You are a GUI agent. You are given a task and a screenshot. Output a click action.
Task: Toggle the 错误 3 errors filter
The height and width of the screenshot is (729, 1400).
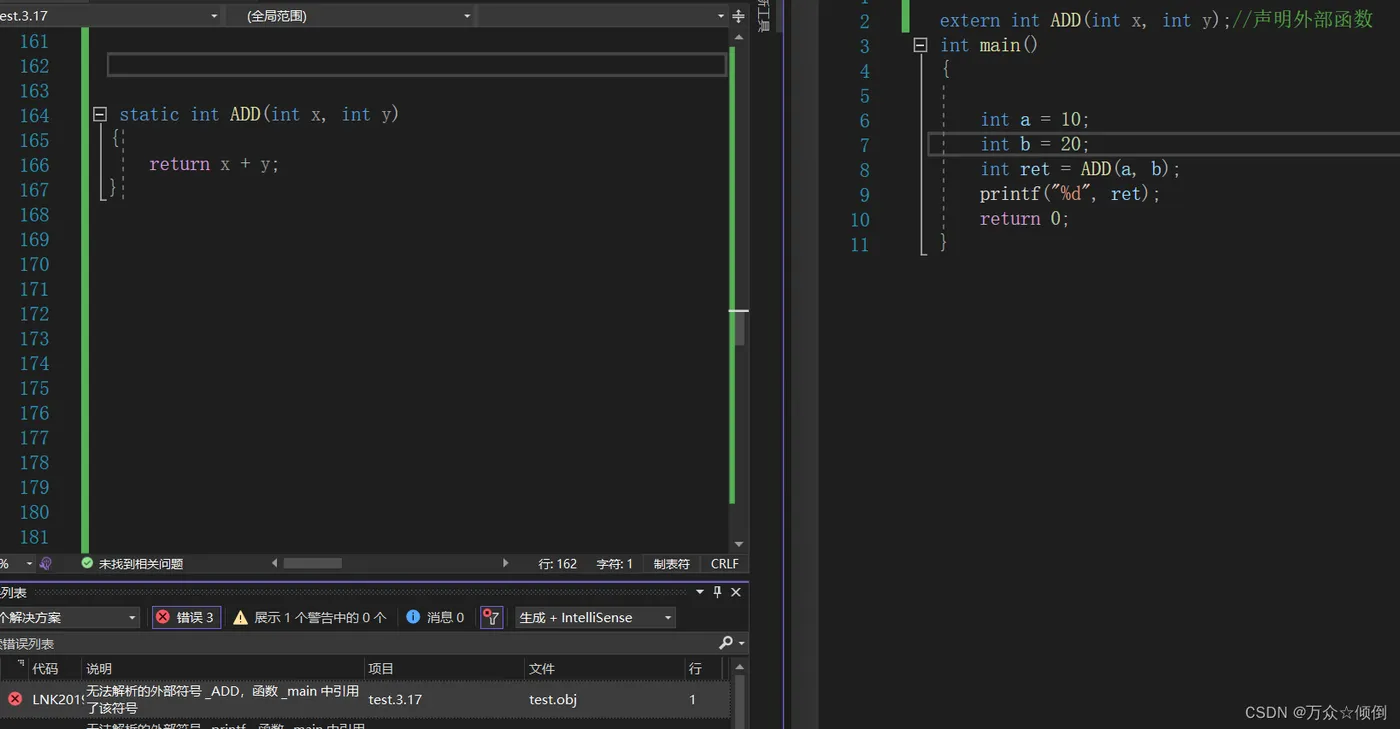(x=186, y=617)
